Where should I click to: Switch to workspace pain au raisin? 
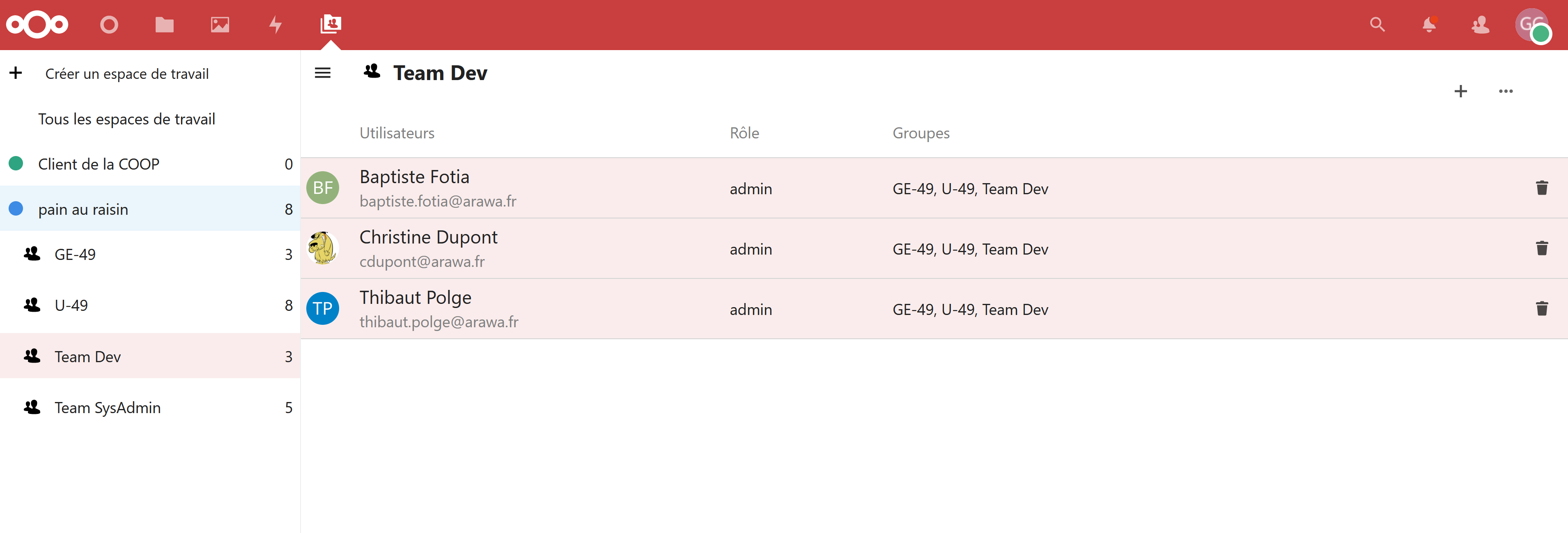(83, 209)
